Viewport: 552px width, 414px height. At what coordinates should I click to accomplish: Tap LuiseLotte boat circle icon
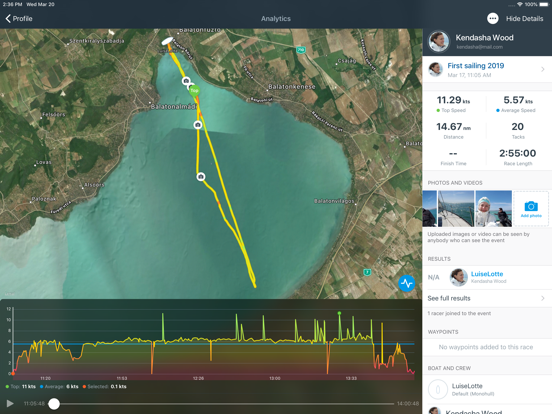438,389
